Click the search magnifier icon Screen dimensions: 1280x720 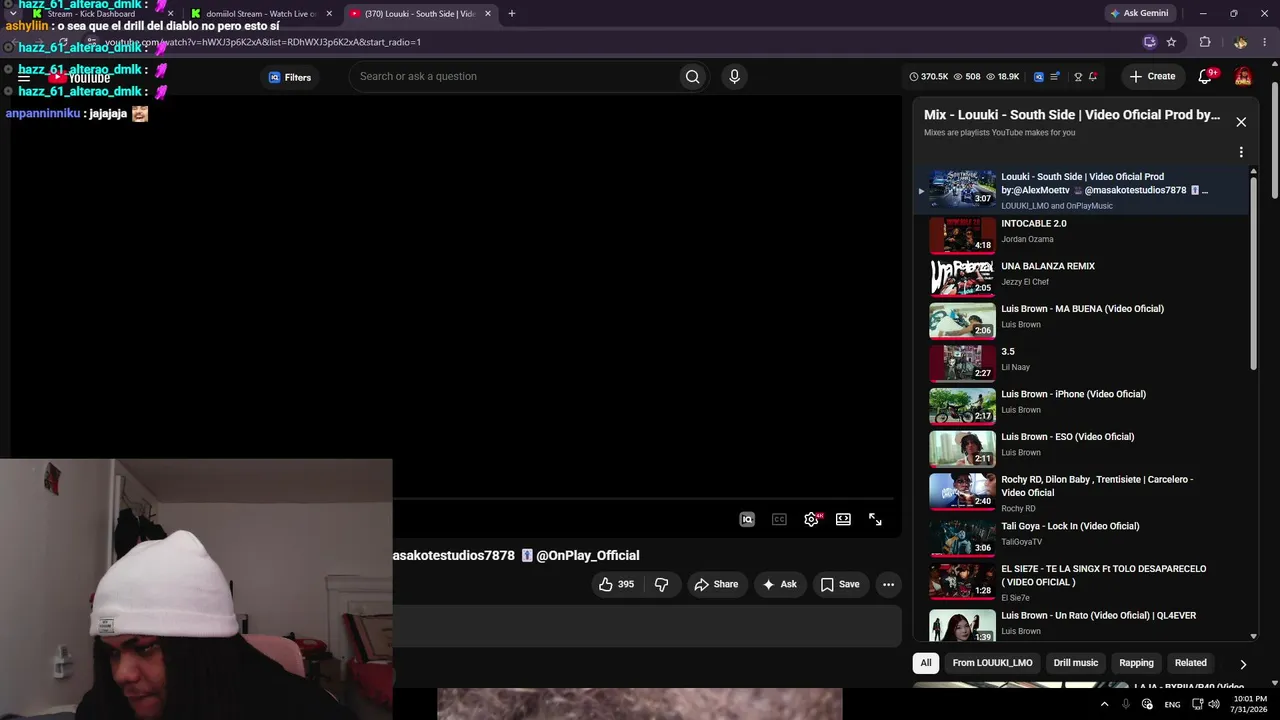coord(692,77)
